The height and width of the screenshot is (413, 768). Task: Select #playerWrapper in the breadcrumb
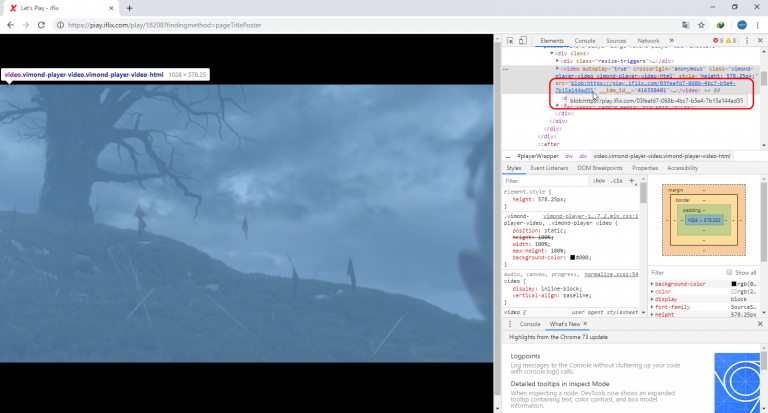(537, 156)
